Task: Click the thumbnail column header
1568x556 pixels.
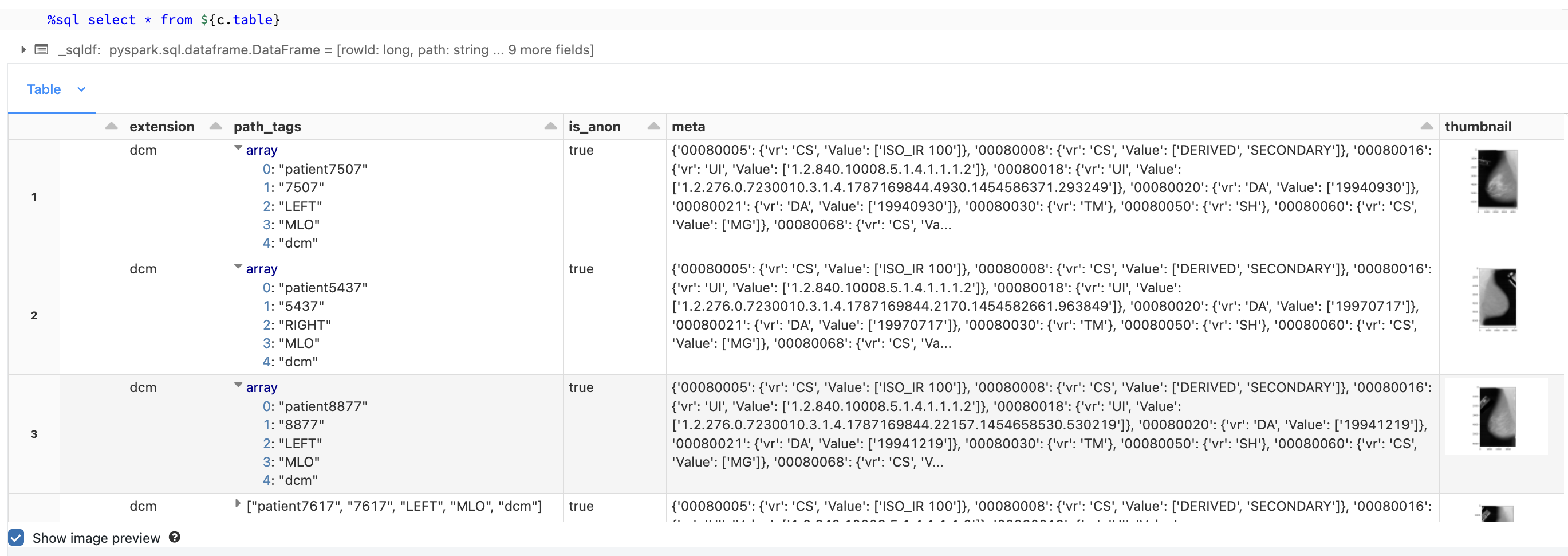Action: pos(1478,126)
